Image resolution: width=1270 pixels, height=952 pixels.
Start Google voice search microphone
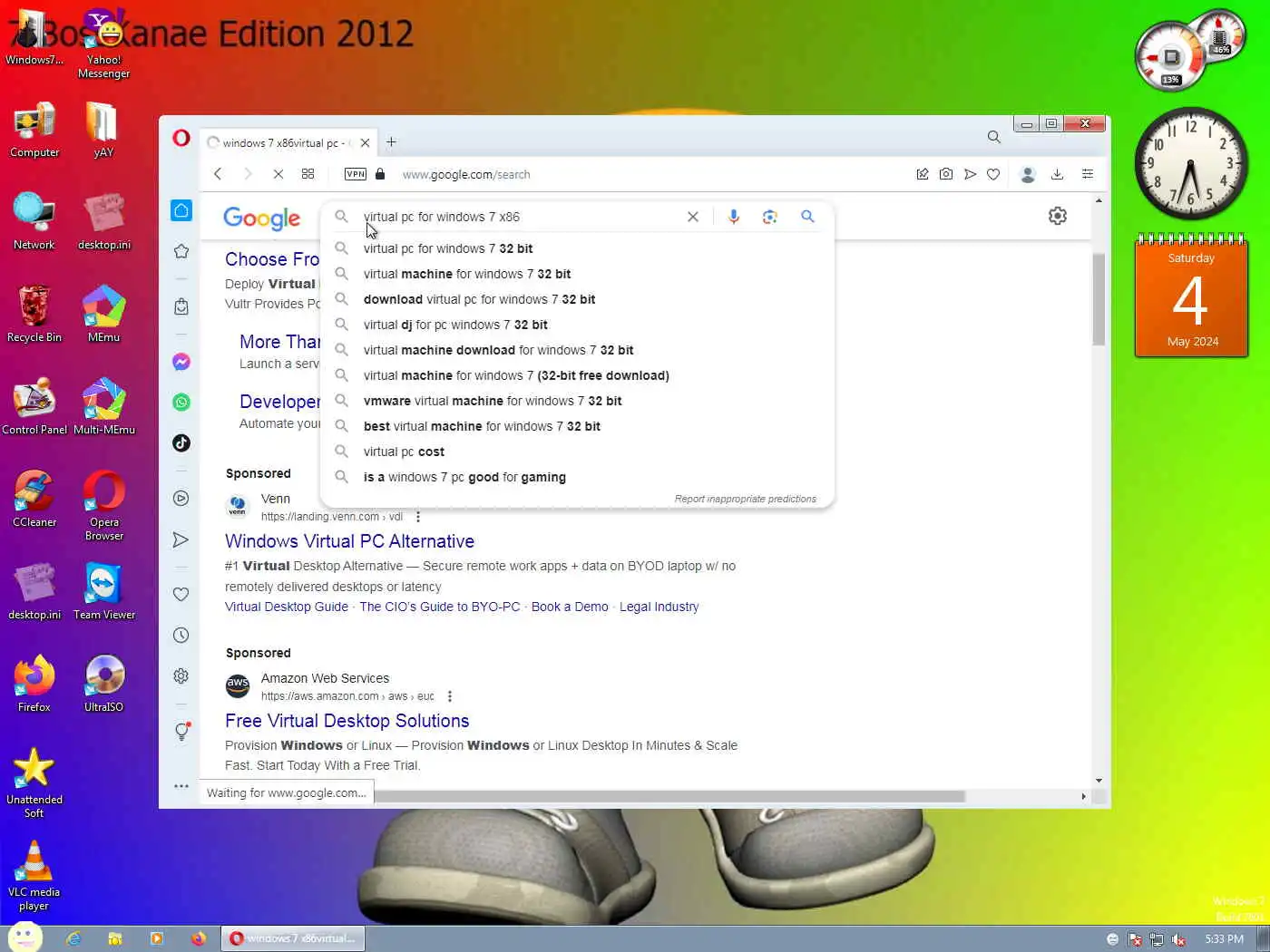[733, 217]
